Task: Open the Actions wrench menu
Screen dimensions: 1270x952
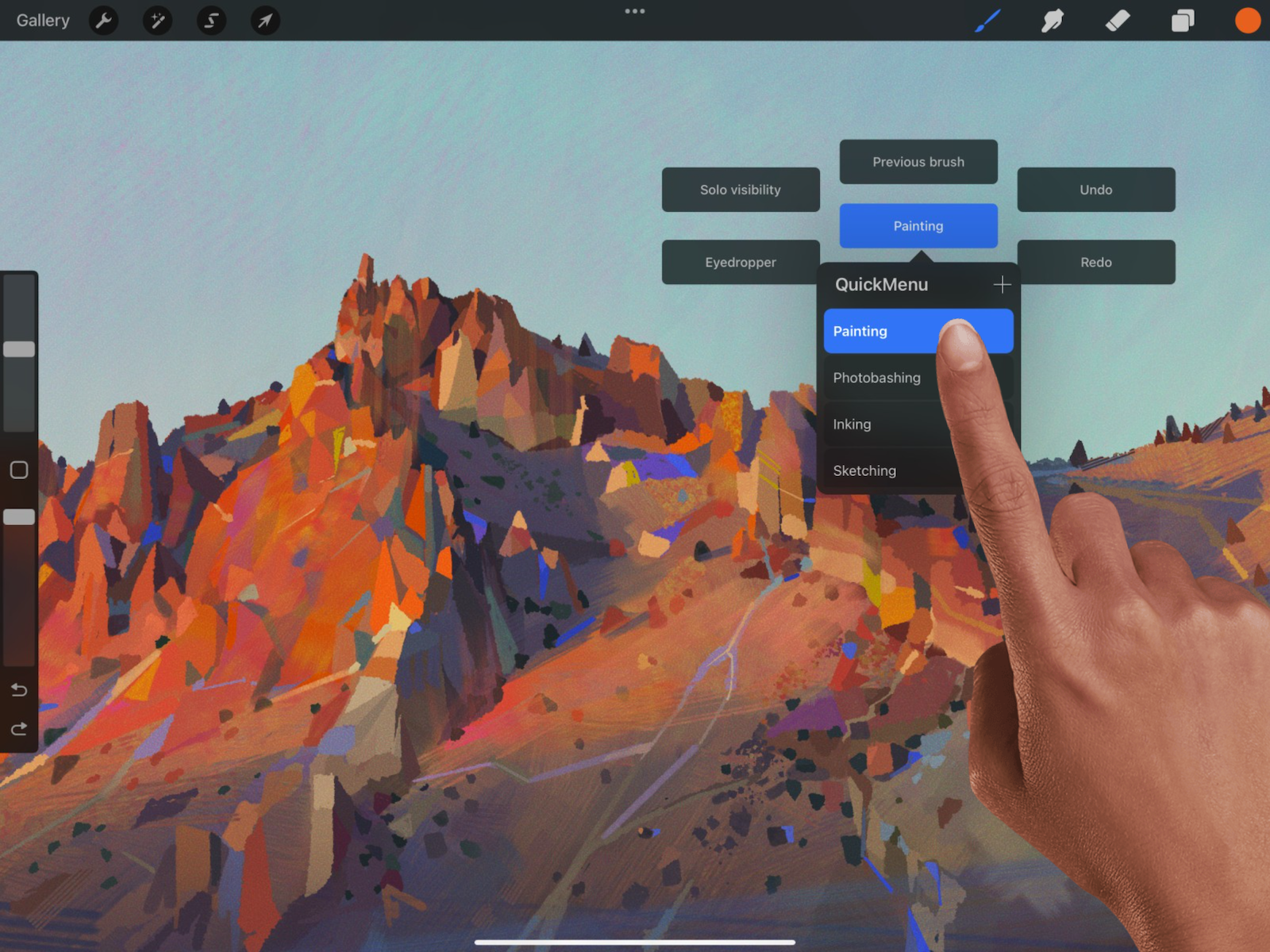Action: tap(104, 21)
